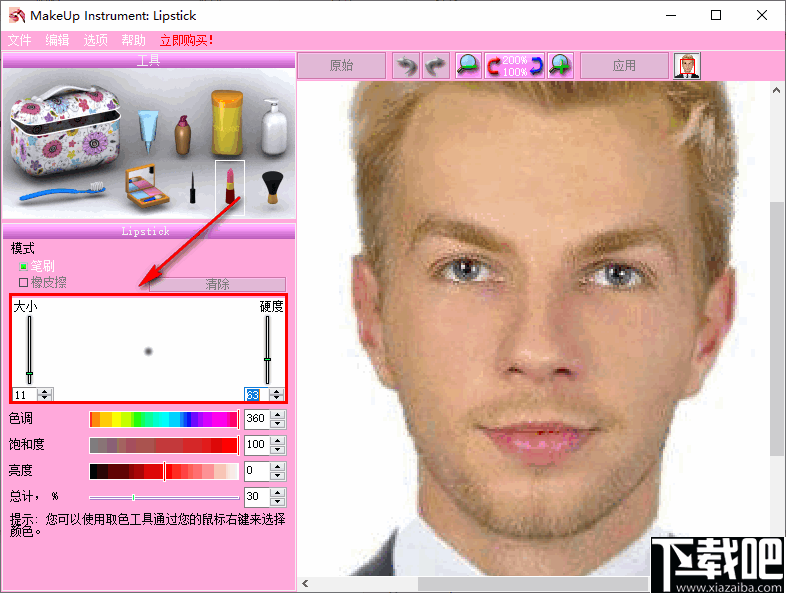Select the blue cream tube tool
The image size is (786, 593).
(148, 131)
